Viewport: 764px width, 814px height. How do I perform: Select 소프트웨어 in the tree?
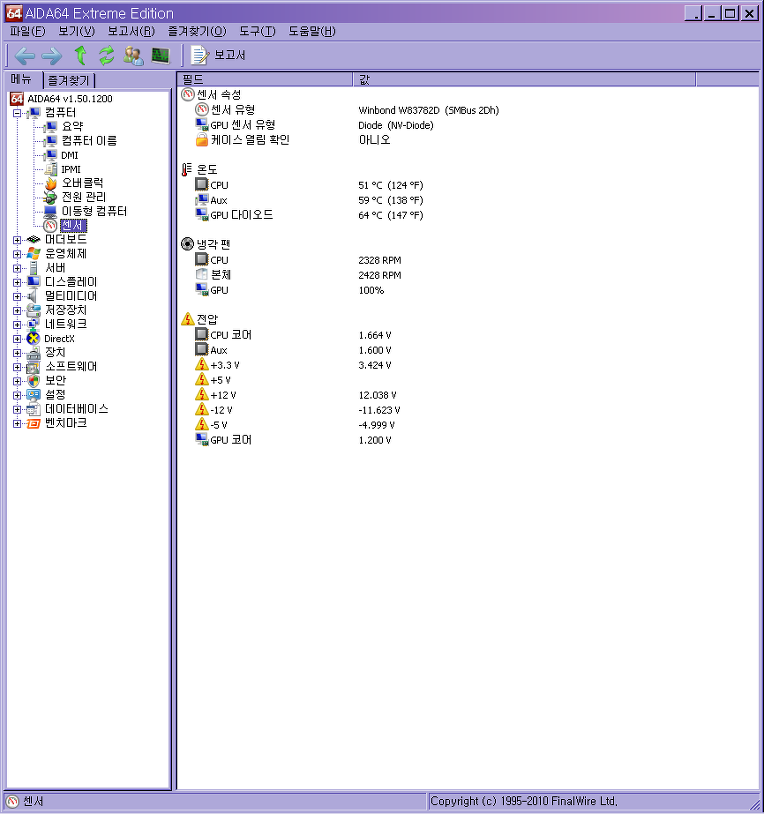click(x=71, y=367)
